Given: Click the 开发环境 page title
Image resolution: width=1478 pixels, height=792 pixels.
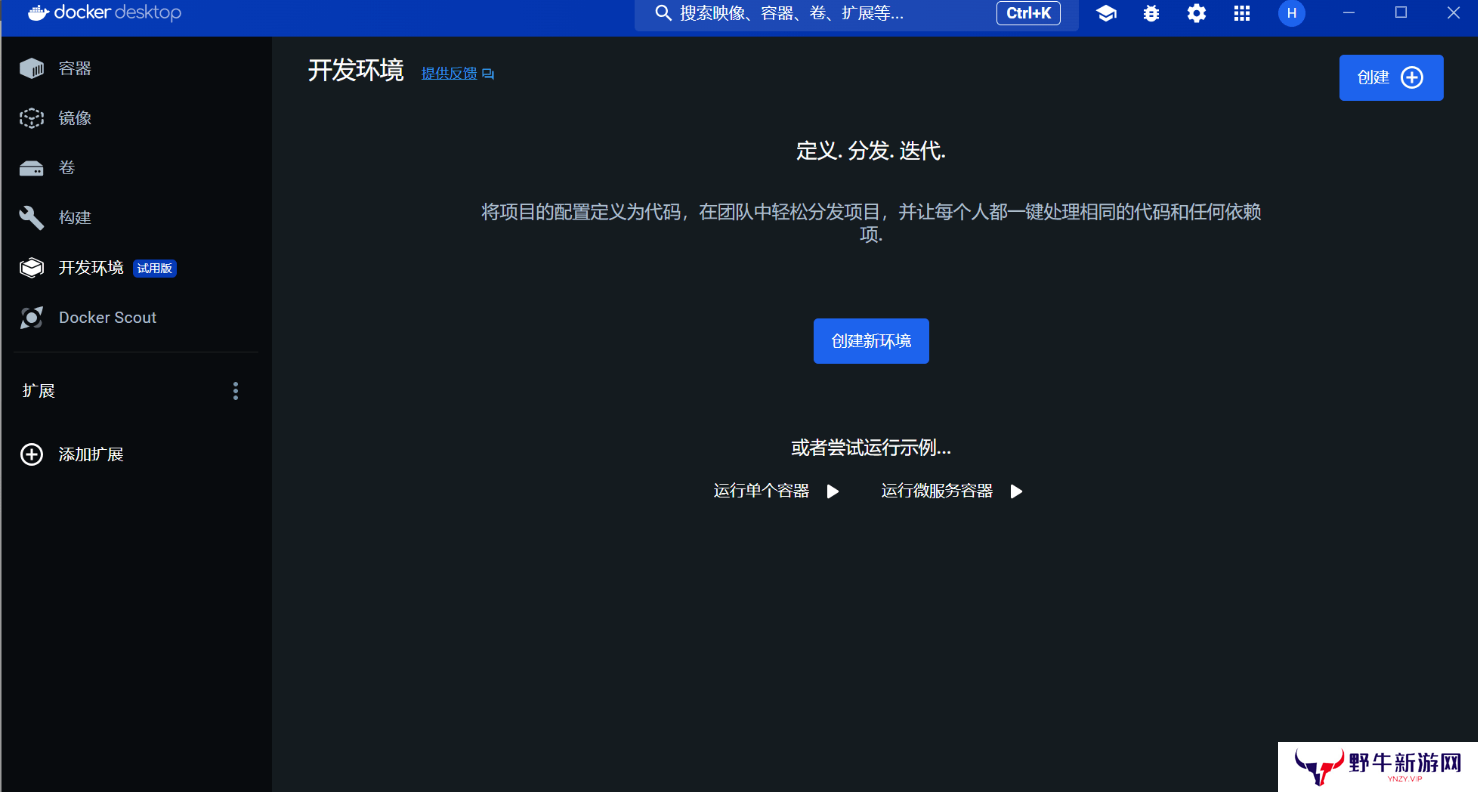Looking at the screenshot, I should (x=356, y=71).
